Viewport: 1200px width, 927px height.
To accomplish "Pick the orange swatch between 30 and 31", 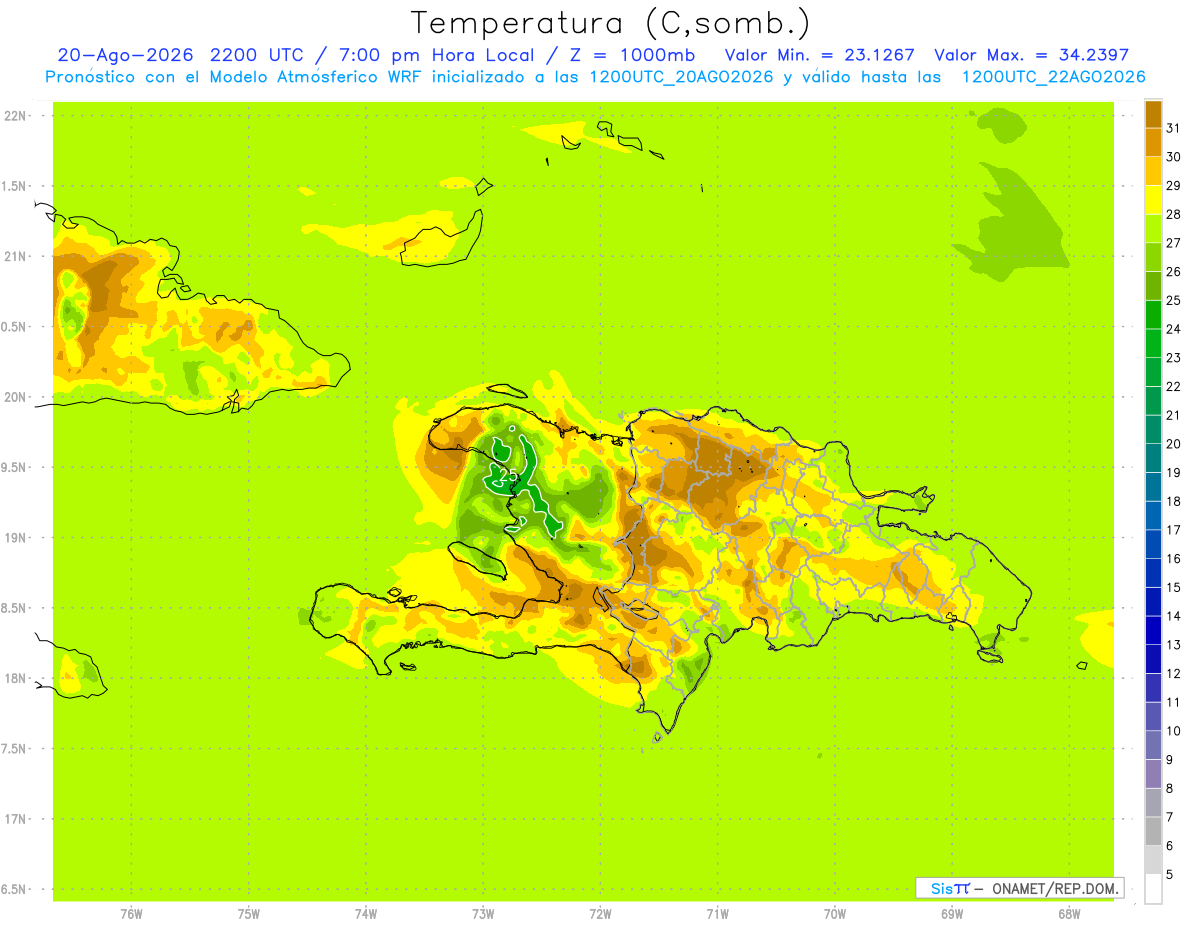I will coord(1153,142).
